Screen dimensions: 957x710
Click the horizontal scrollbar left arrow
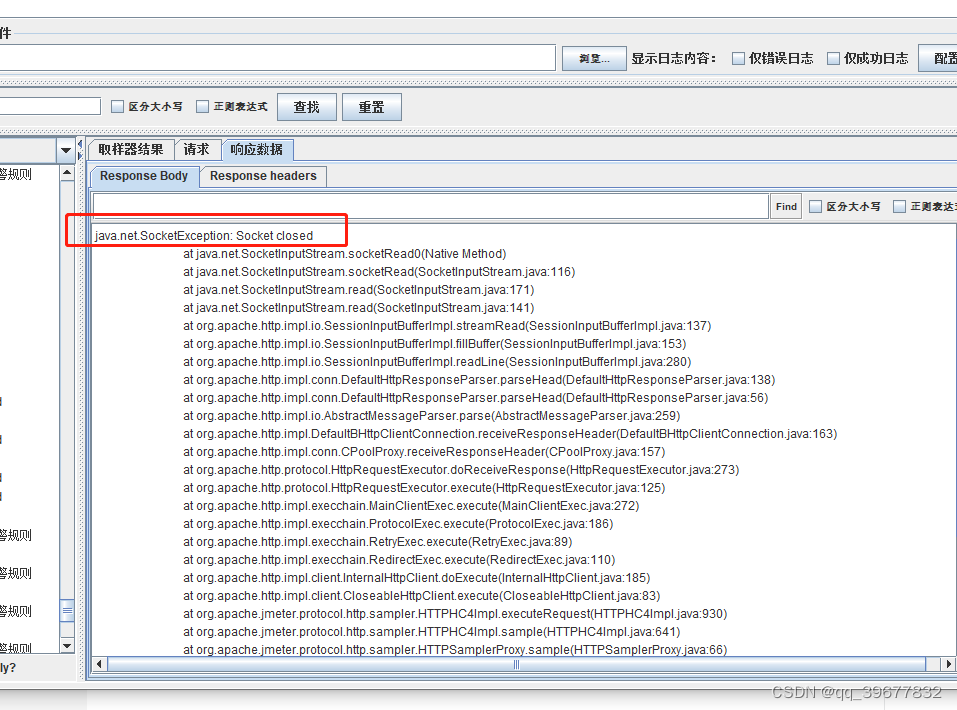(x=99, y=664)
